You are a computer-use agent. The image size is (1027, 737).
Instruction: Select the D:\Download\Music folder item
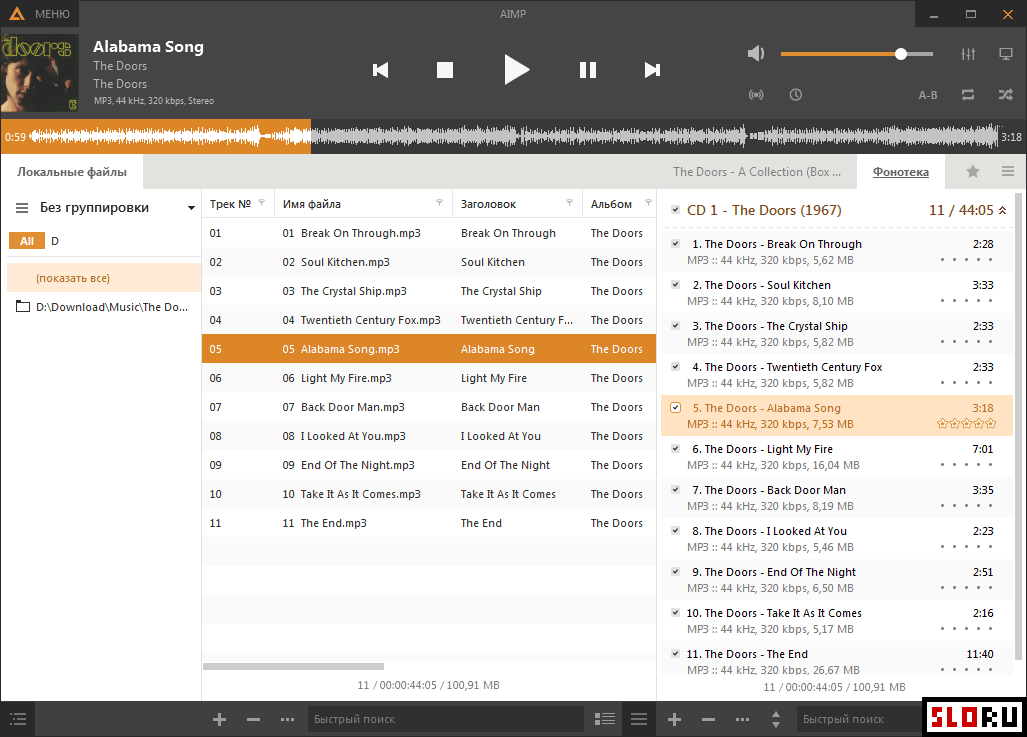(x=104, y=307)
